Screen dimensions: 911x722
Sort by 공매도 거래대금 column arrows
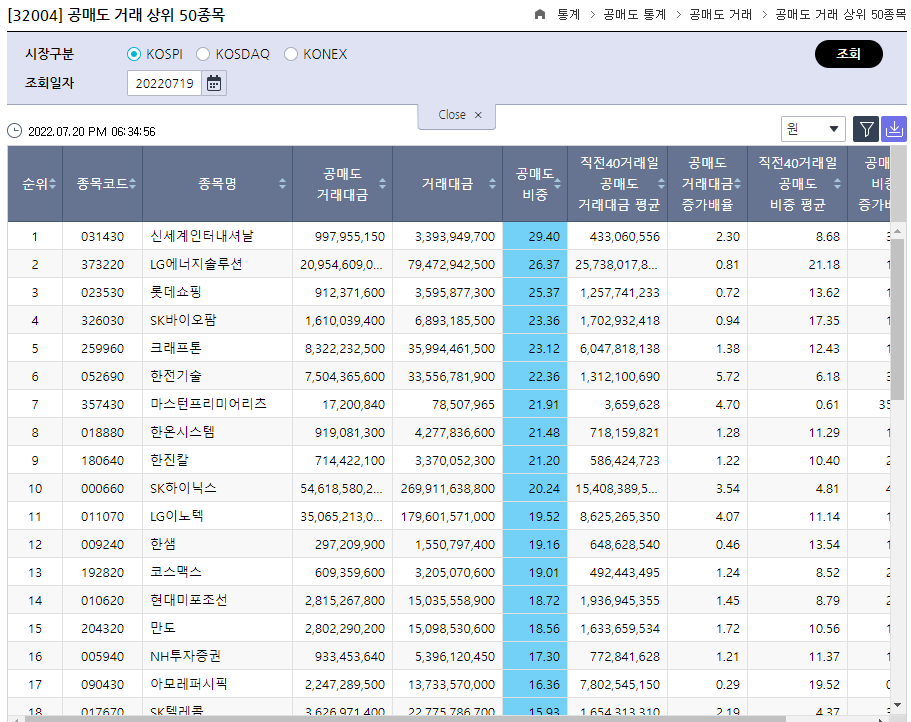click(x=382, y=184)
